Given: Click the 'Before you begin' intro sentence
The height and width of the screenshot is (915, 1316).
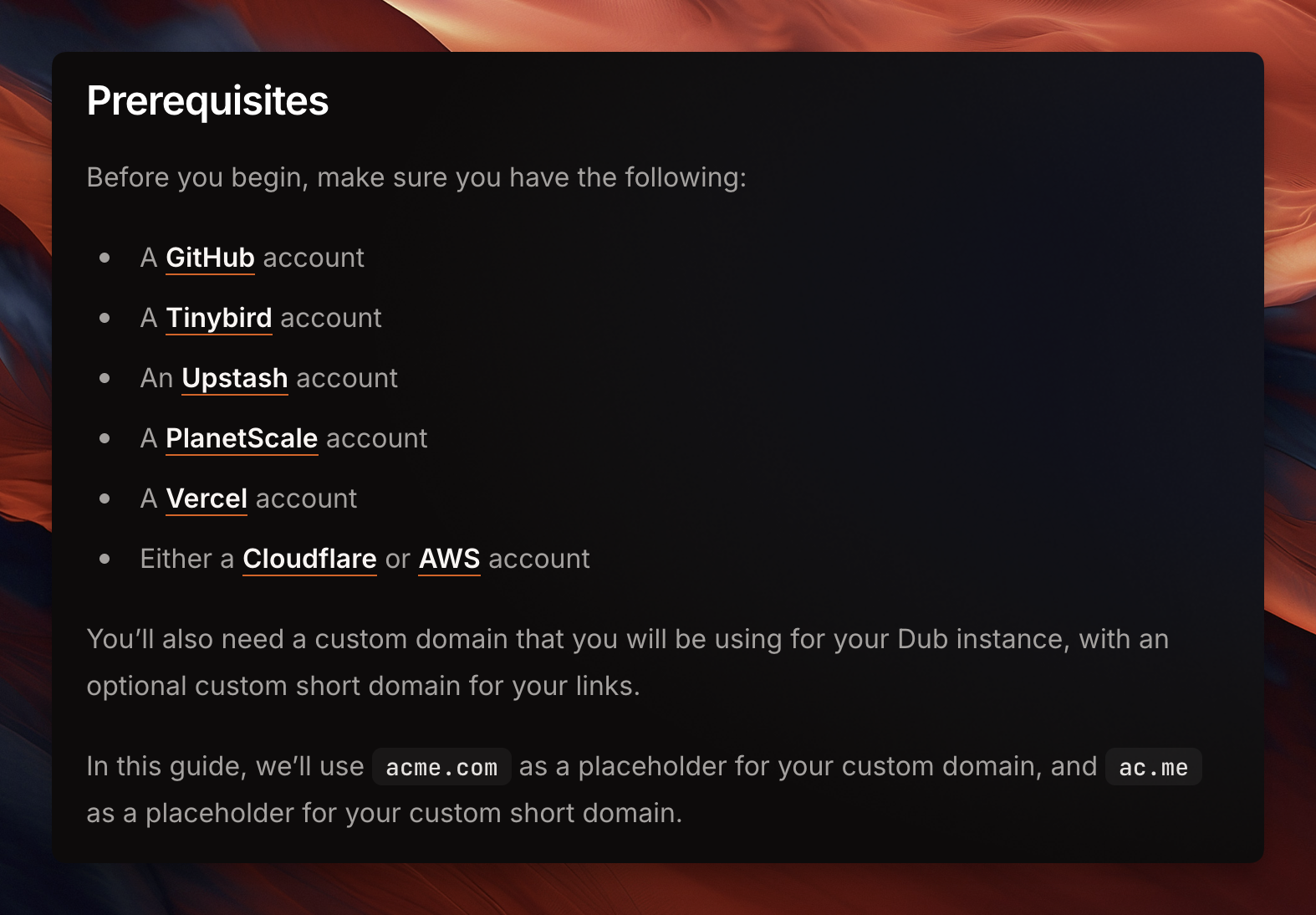Looking at the screenshot, I should point(416,177).
